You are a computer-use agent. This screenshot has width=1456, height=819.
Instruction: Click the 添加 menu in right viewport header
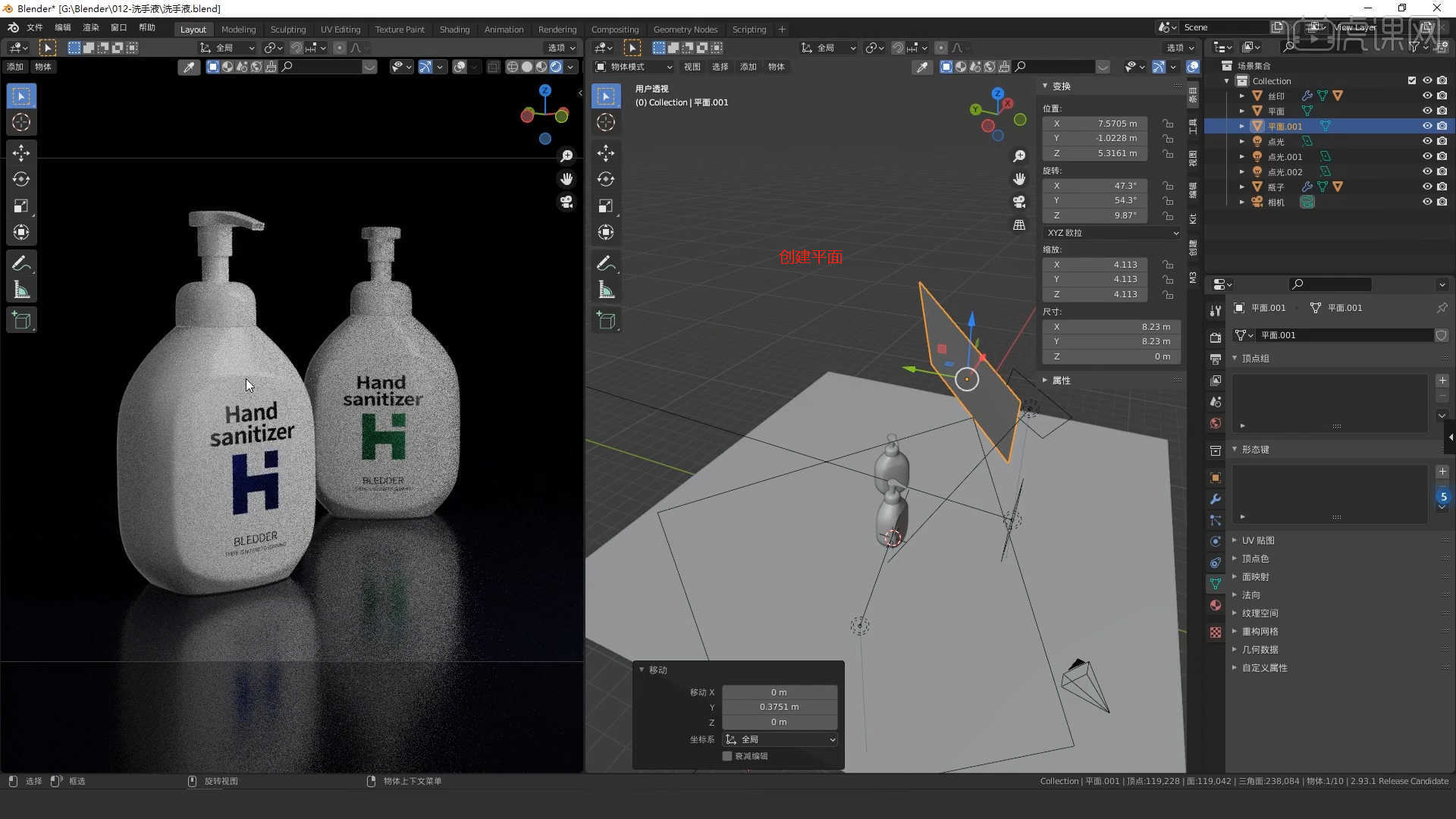pyautogui.click(x=748, y=67)
